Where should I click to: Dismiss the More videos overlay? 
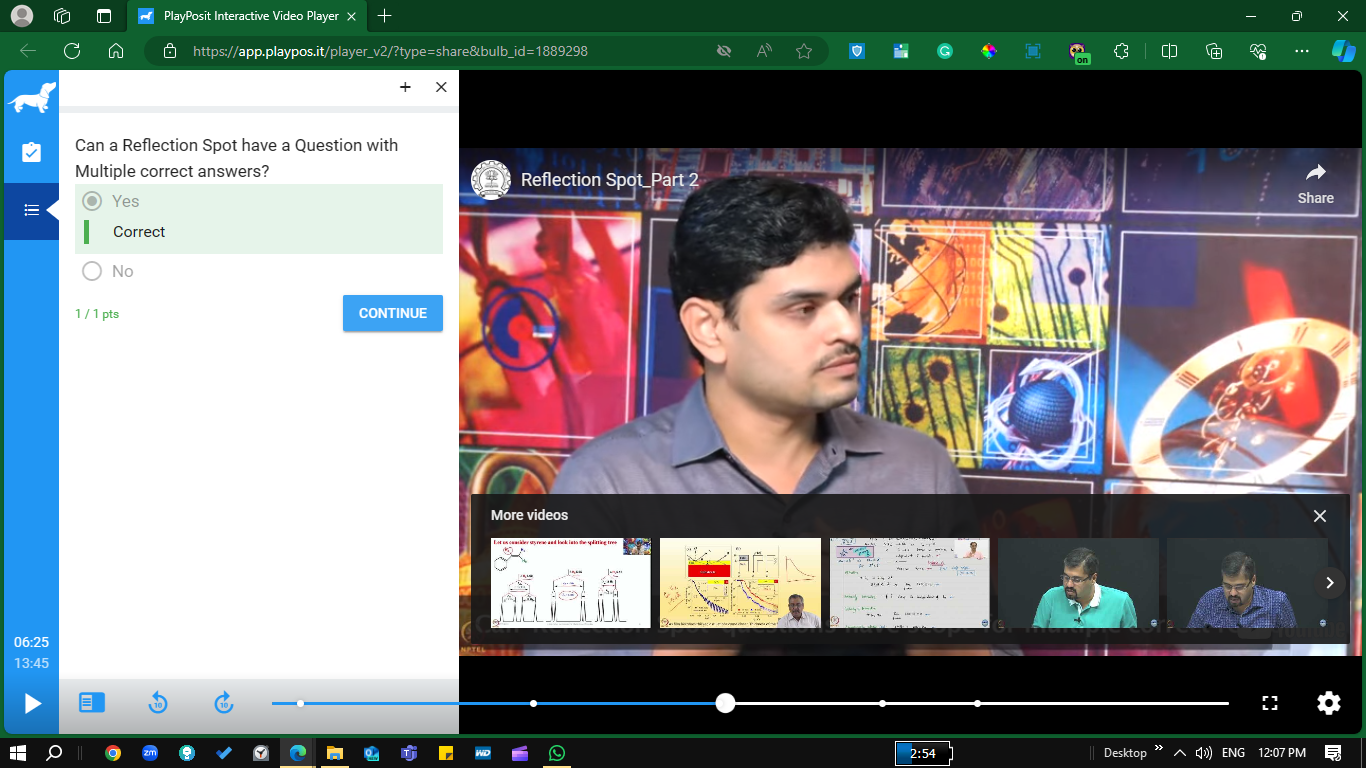point(1319,516)
